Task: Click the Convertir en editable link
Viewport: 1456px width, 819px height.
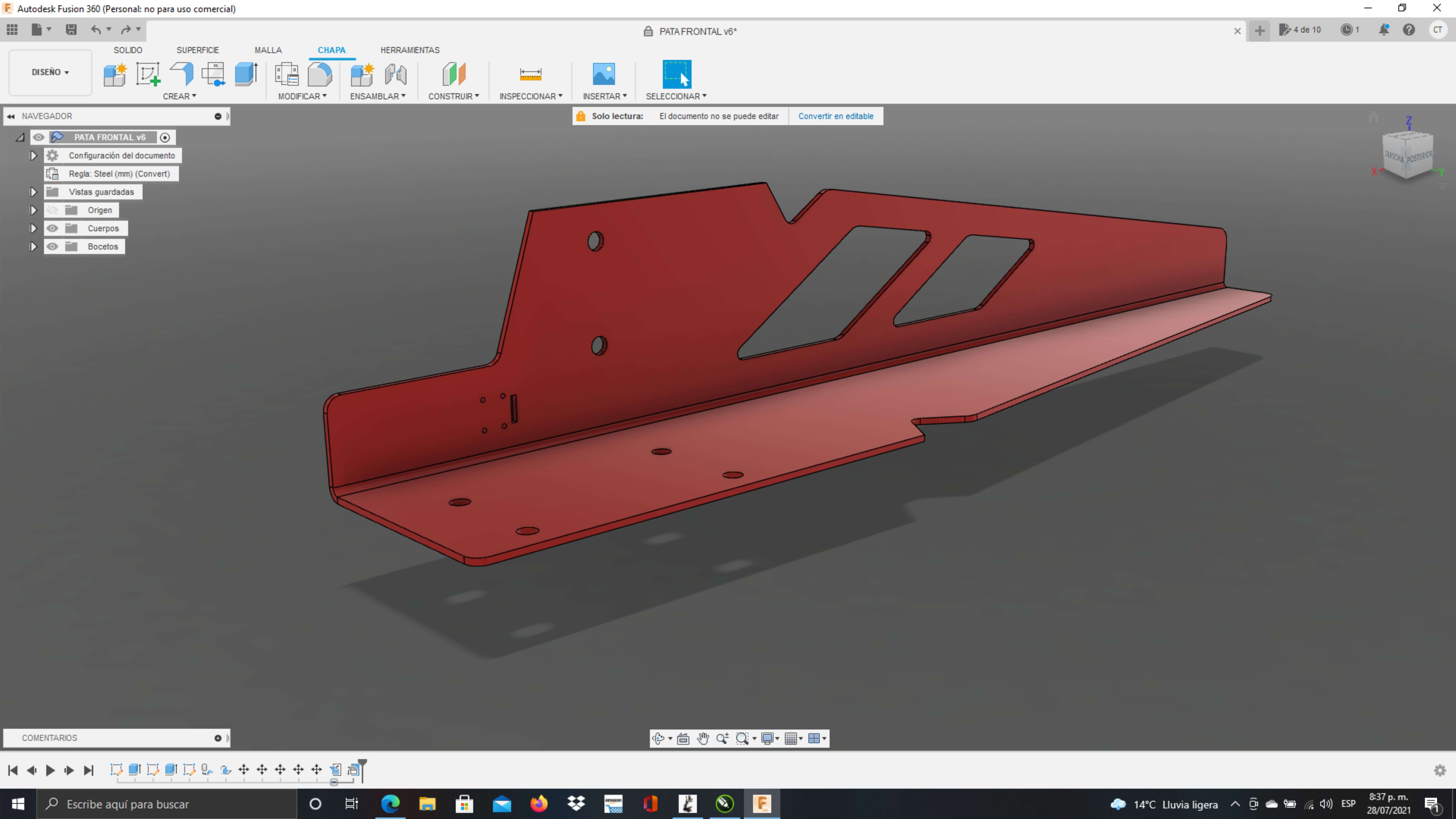Action: tap(836, 116)
